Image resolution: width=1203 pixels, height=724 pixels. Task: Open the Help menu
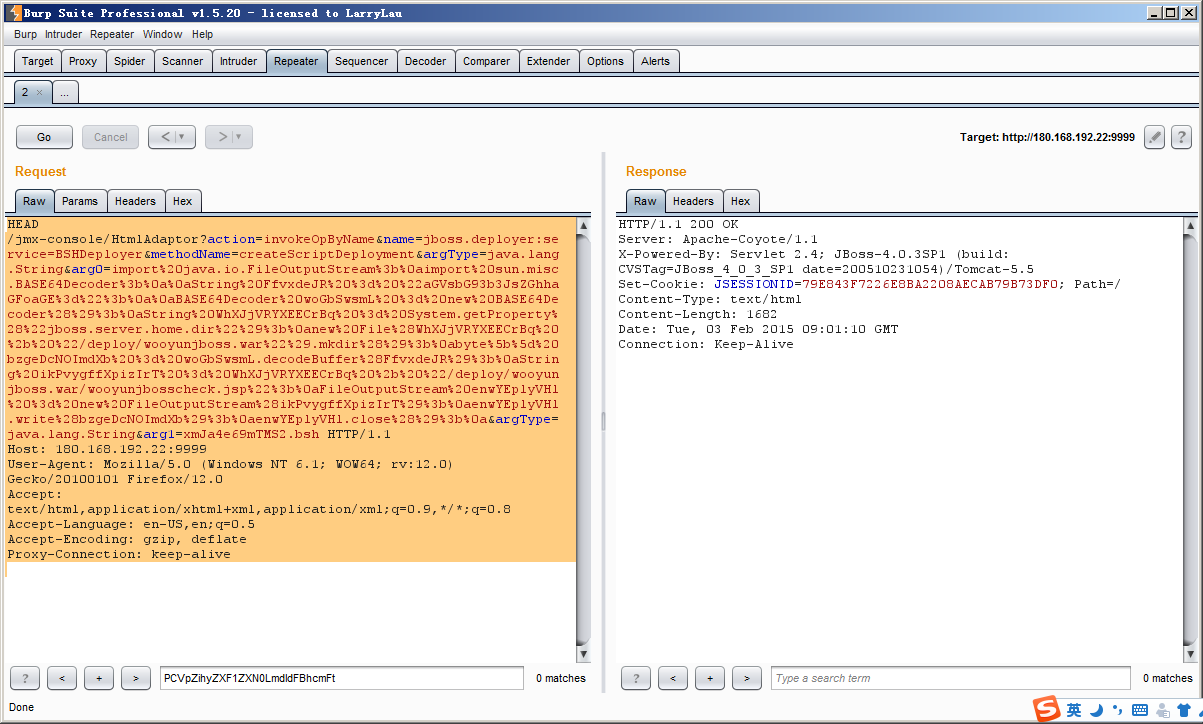point(202,34)
